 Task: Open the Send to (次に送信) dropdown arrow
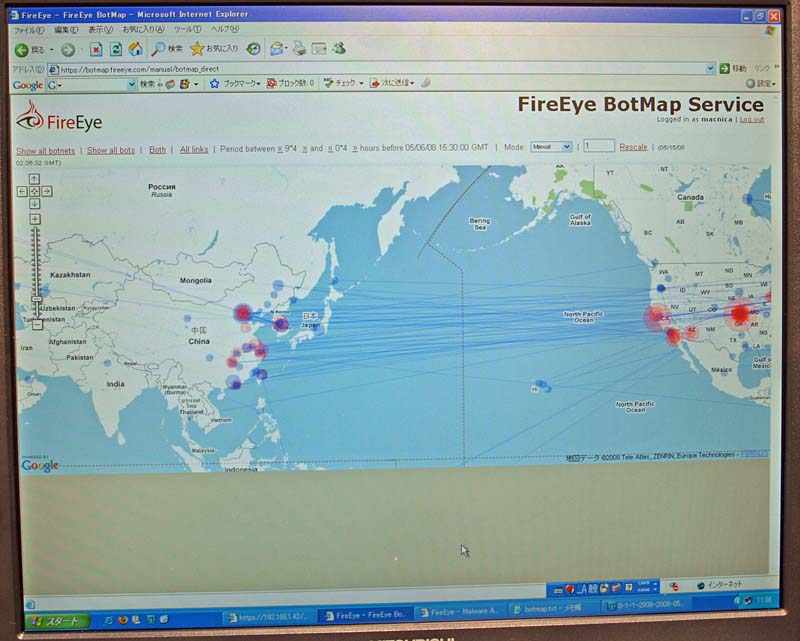pos(412,83)
